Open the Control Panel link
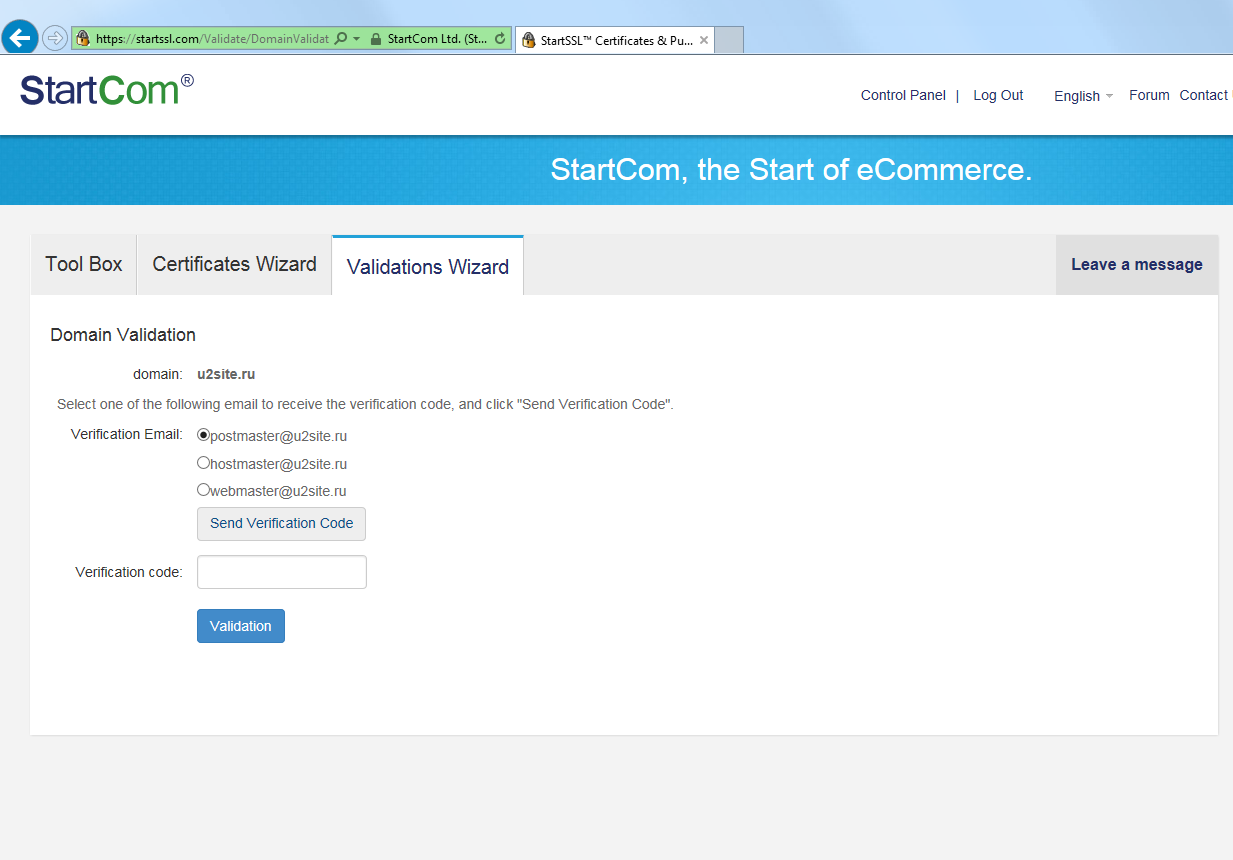 coord(903,95)
